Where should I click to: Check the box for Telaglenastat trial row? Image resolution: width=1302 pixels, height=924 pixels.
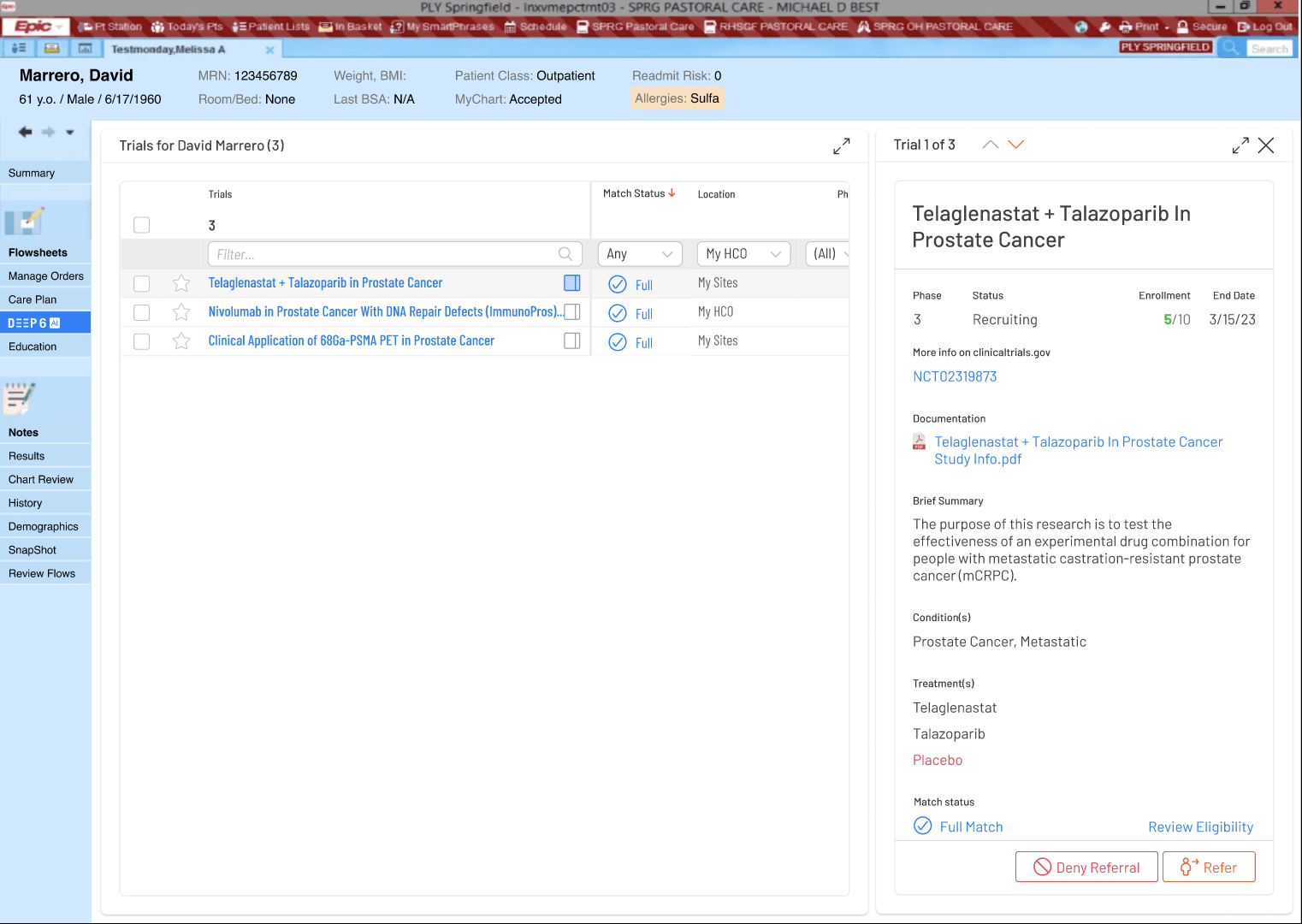pos(142,283)
